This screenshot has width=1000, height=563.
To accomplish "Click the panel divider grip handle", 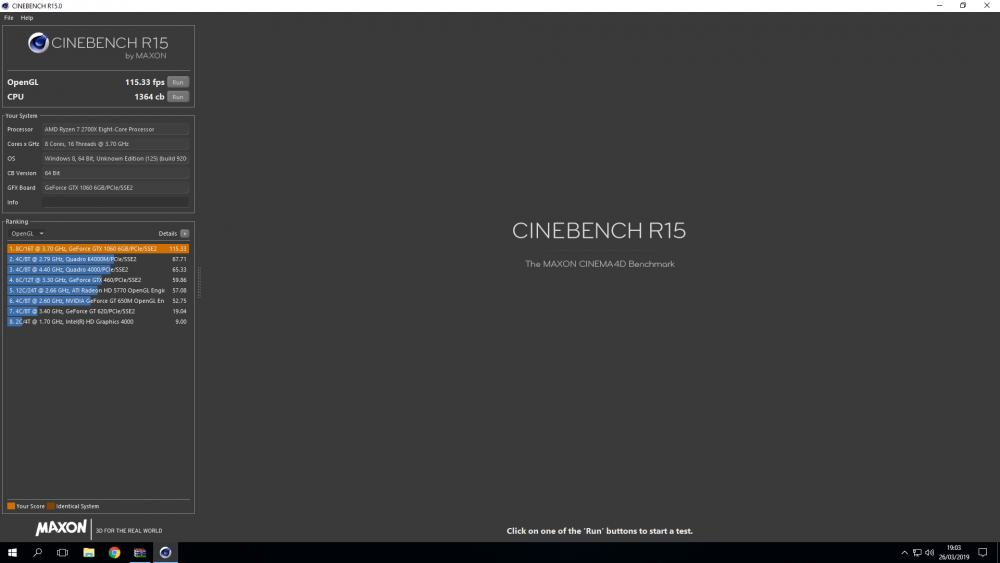I will click(x=200, y=282).
